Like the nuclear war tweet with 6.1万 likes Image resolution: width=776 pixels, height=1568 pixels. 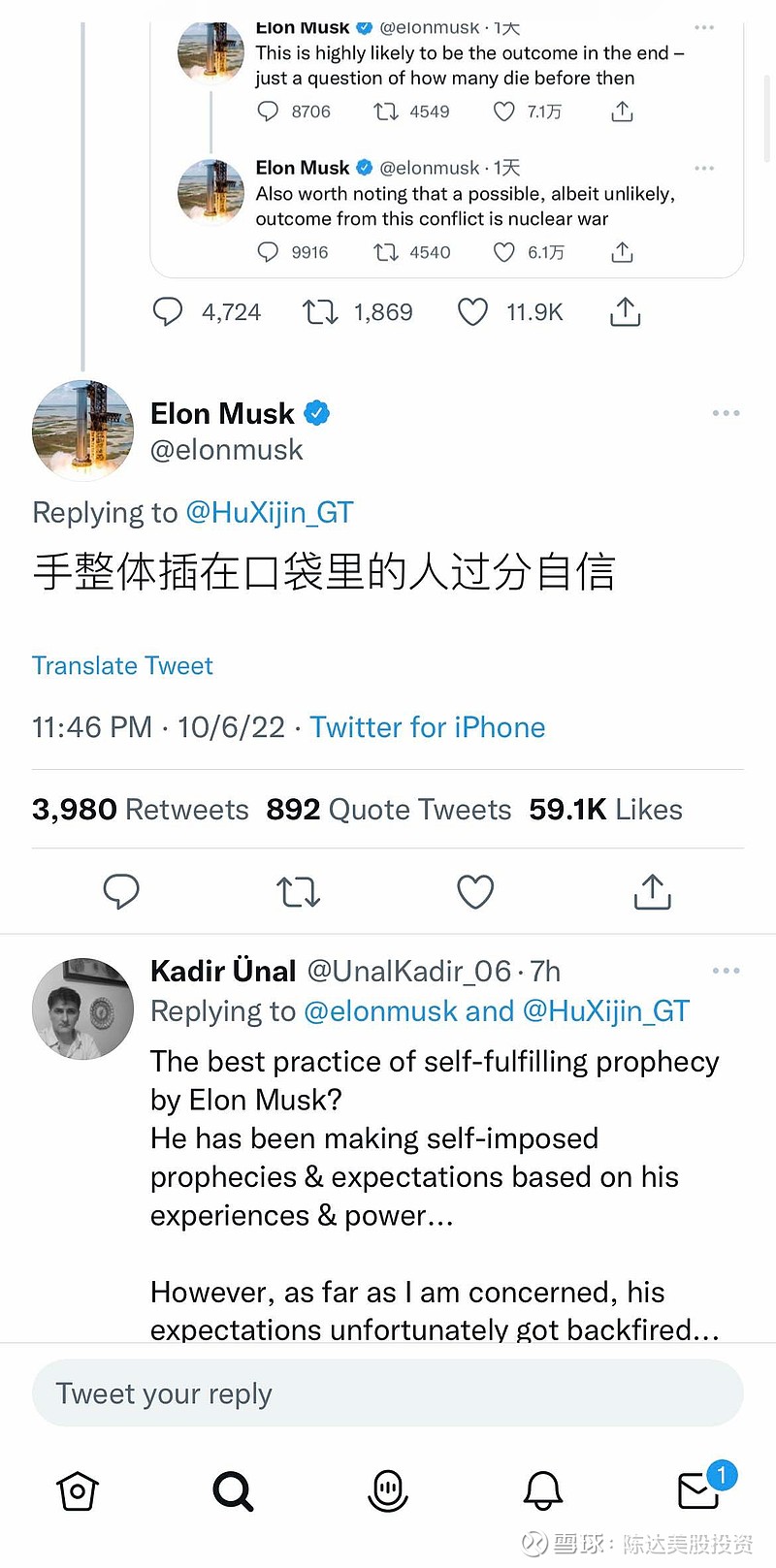[503, 252]
